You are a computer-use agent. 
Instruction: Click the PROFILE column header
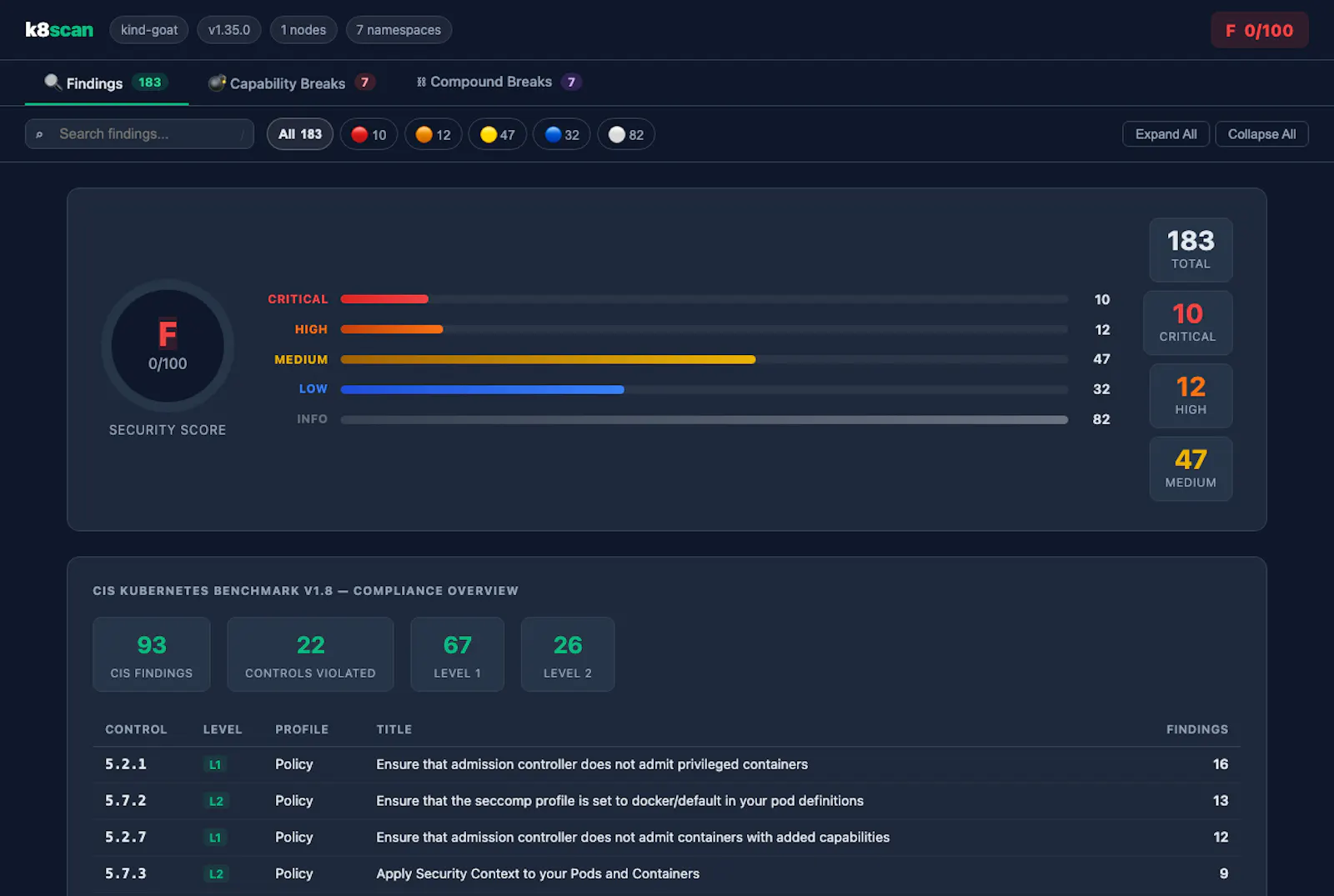click(x=302, y=729)
